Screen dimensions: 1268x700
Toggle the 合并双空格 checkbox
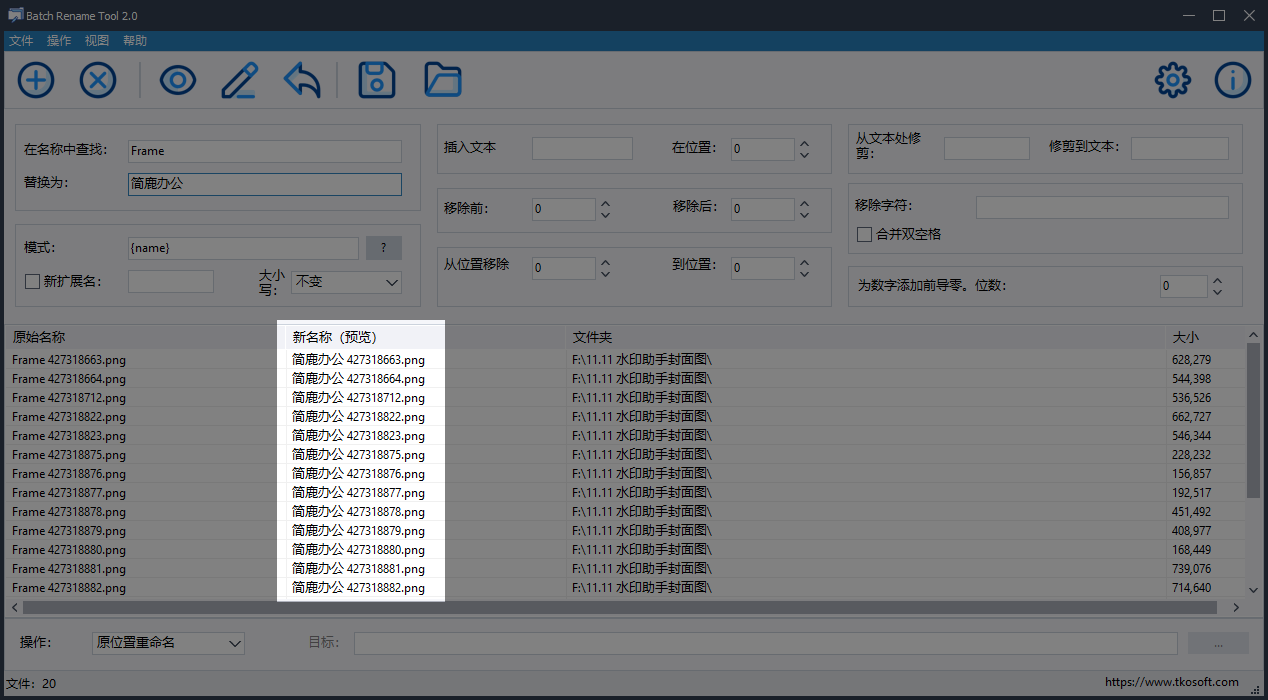pos(865,234)
